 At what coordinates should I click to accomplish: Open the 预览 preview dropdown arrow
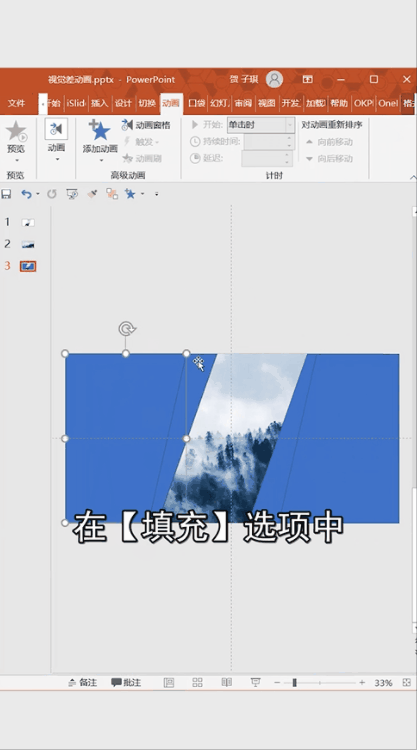tap(16, 160)
